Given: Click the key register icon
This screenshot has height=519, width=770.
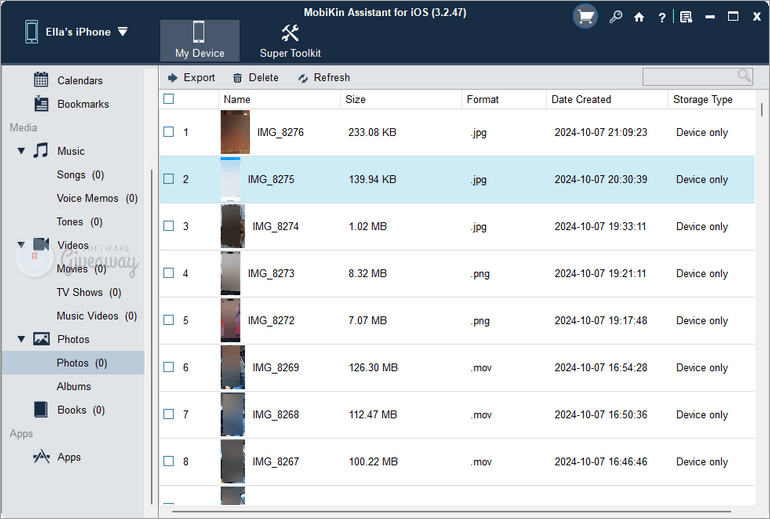Looking at the screenshot, I should pyautogui.click(x=615, y=17).
